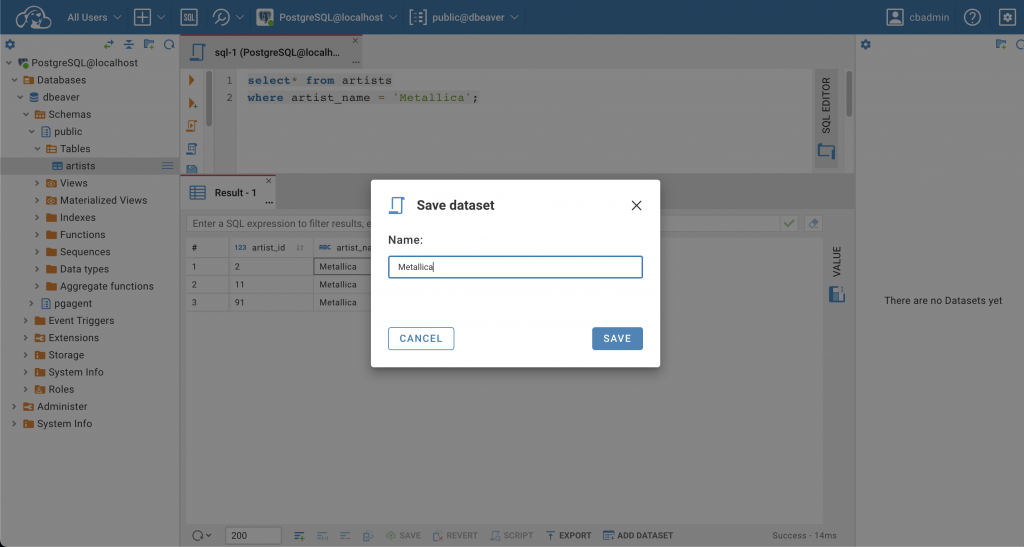Click the artist_id cell with value 11
1024x547 pixels.
point(270,285)
